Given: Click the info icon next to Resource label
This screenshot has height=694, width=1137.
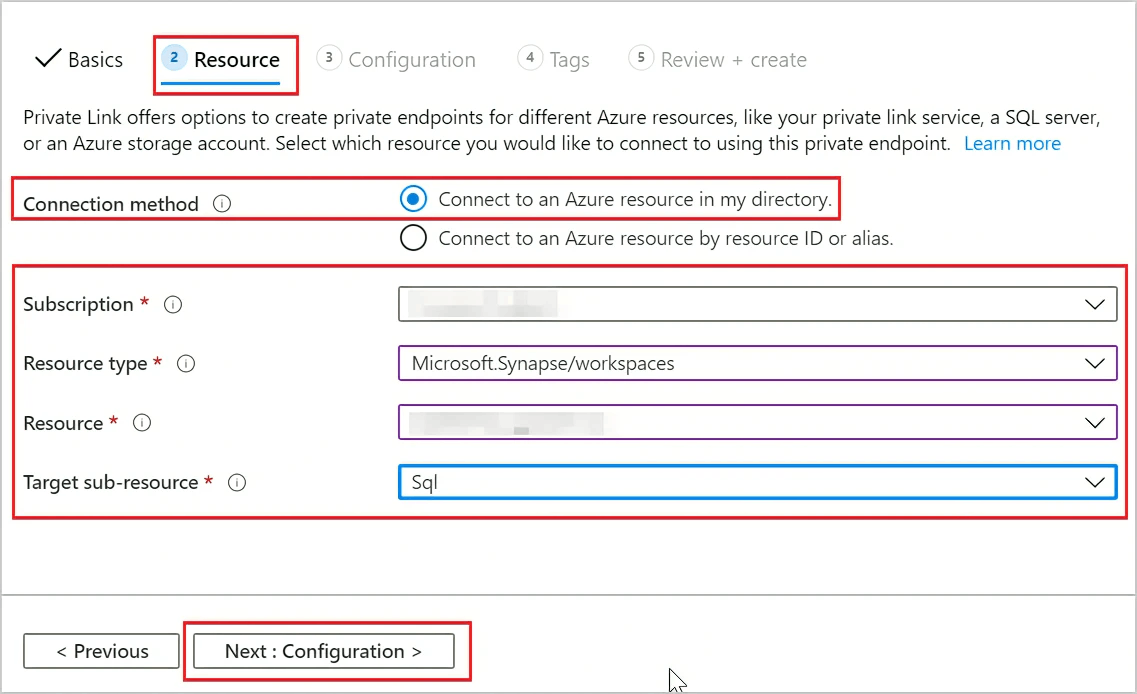Looking at the screenshot, I should 142,423.
